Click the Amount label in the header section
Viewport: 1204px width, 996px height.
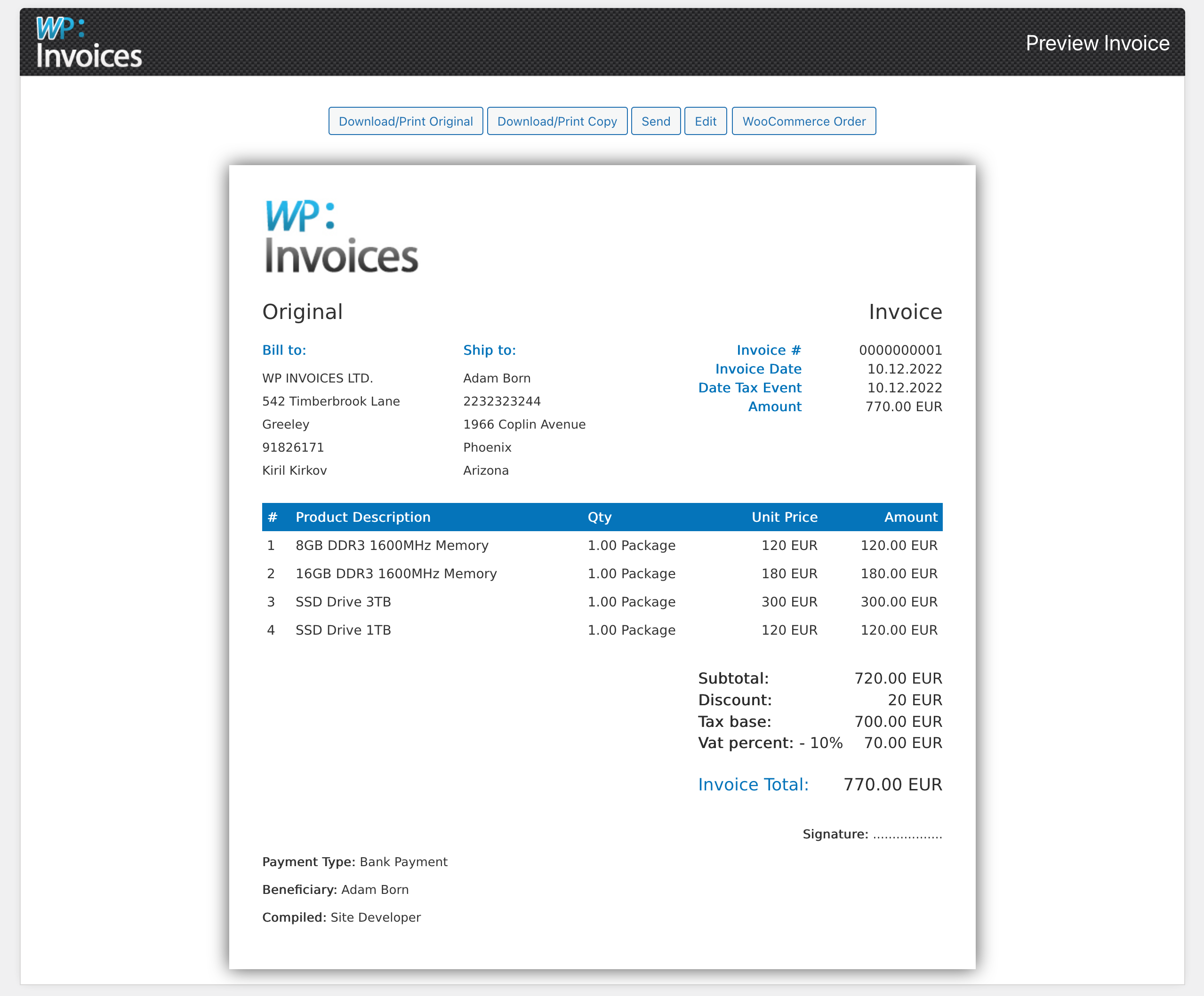click(775, 407)
